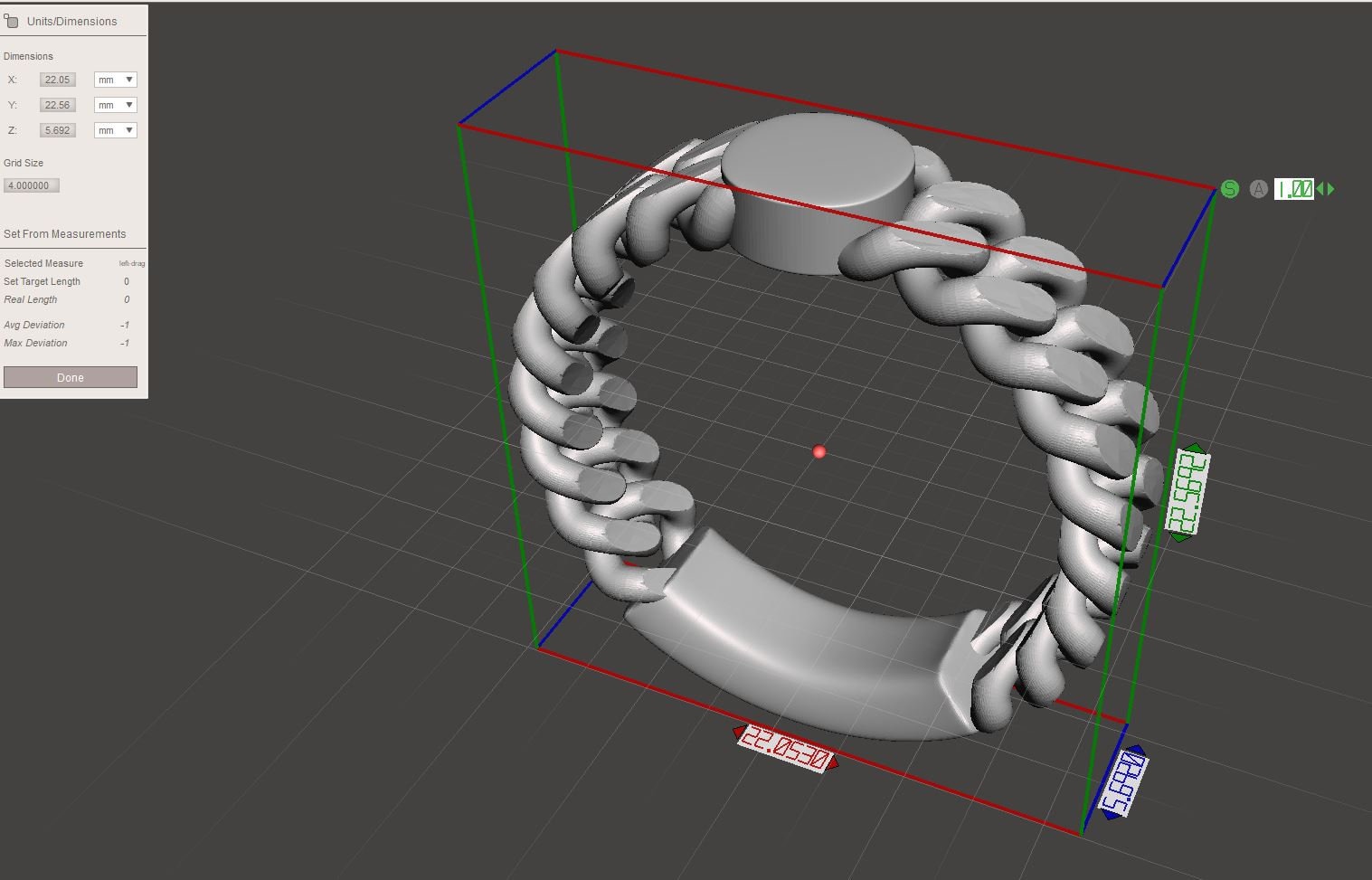Click the Done button
Viewport: 1372px width, 880px height.
point(71,377)
